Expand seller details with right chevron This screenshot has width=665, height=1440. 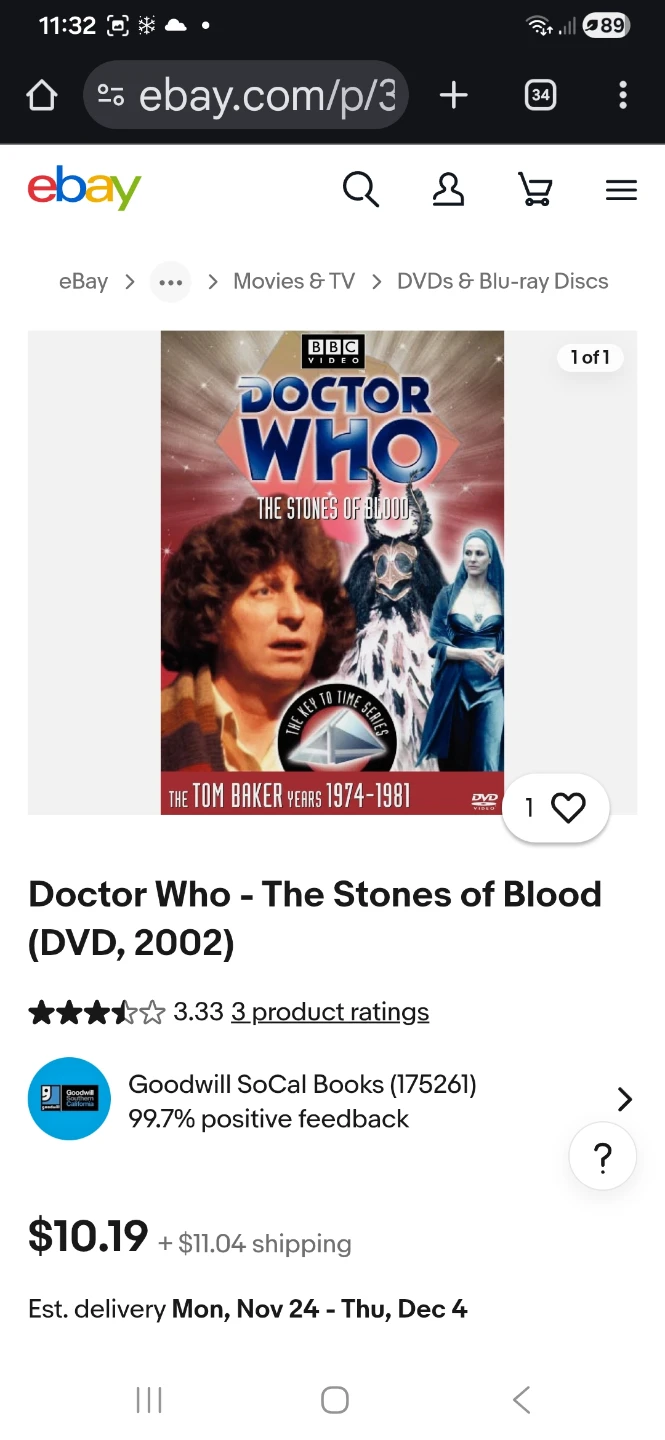(x=625, y=1098)
